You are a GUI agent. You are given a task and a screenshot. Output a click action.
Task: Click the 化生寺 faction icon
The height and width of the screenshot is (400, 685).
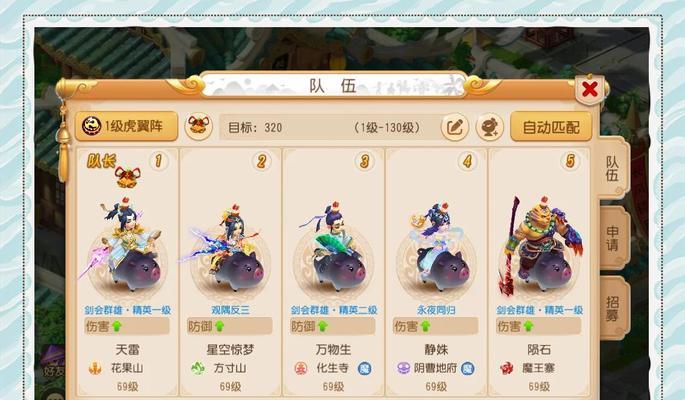tap(301, 369)
